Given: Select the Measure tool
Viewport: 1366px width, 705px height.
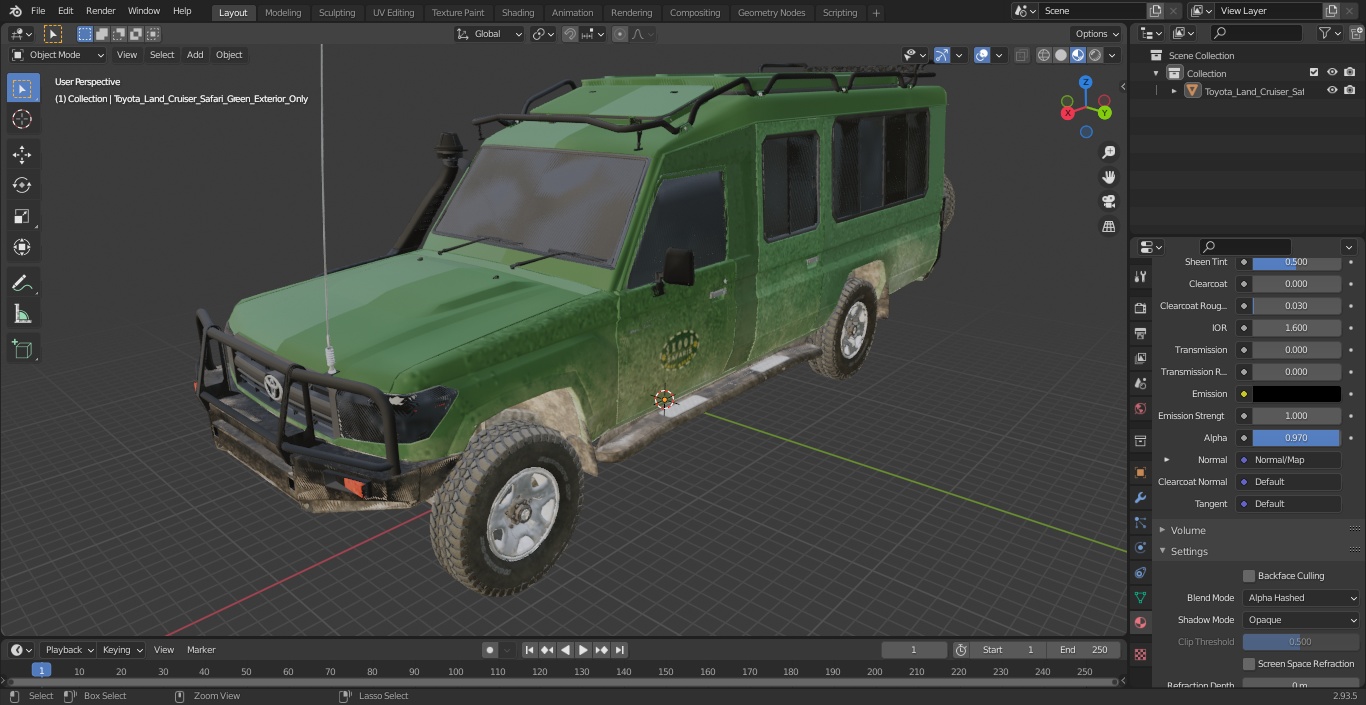Looking at the screenshot, I should [x=22, y=314].
